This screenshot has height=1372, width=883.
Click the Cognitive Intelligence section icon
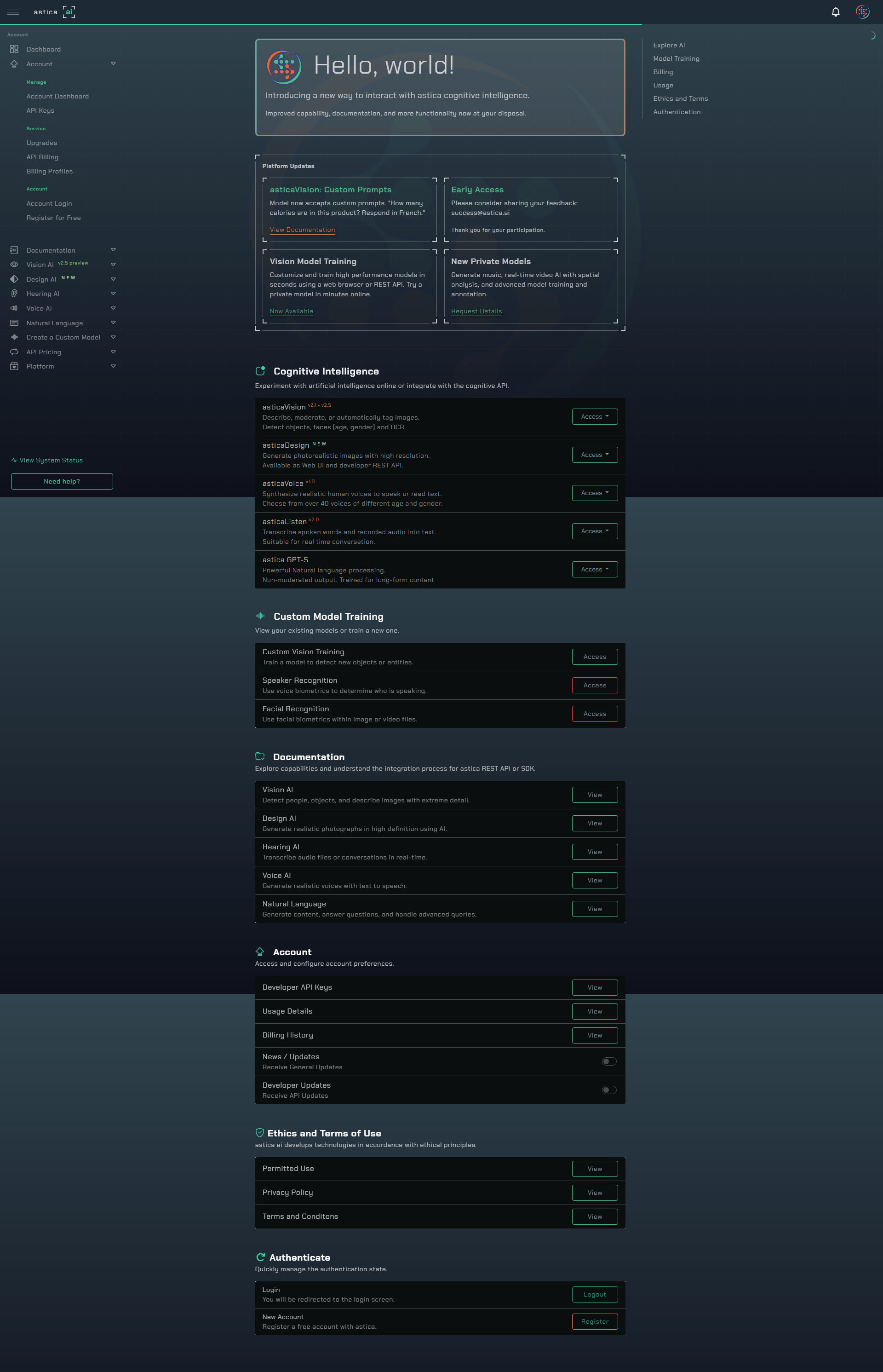(x=260, y=371)
